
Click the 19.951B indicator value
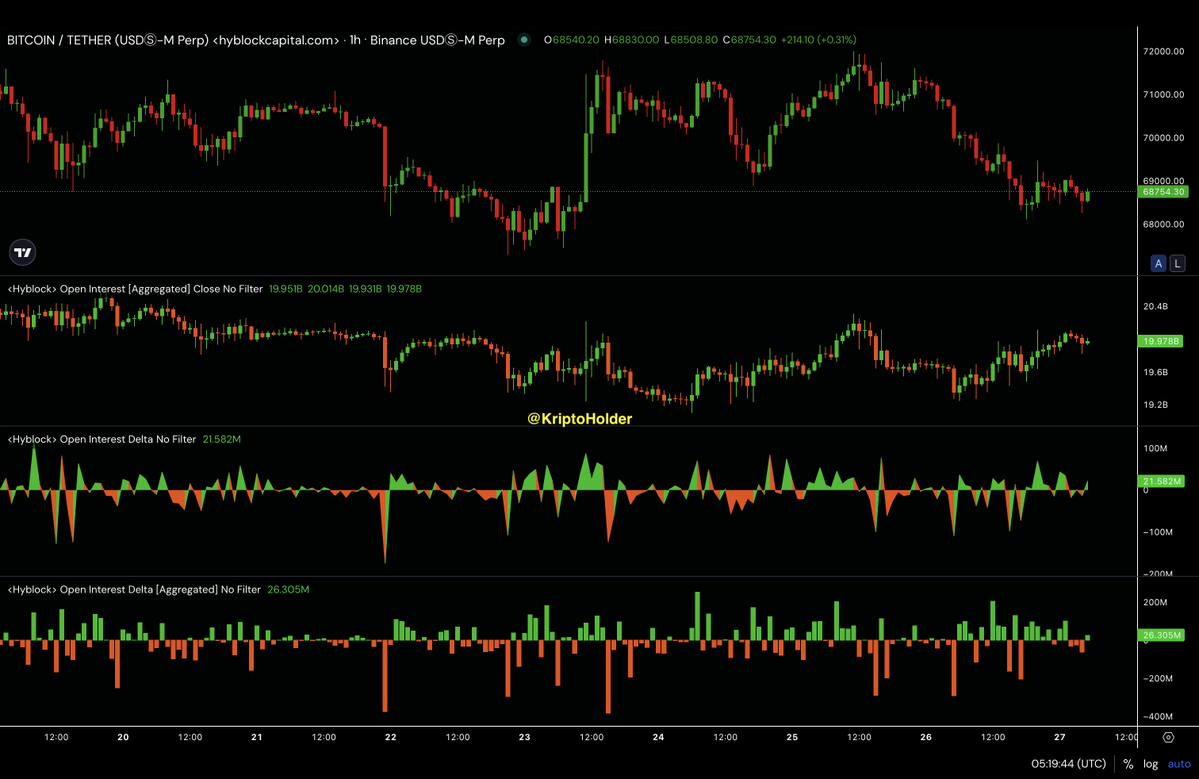286,289
